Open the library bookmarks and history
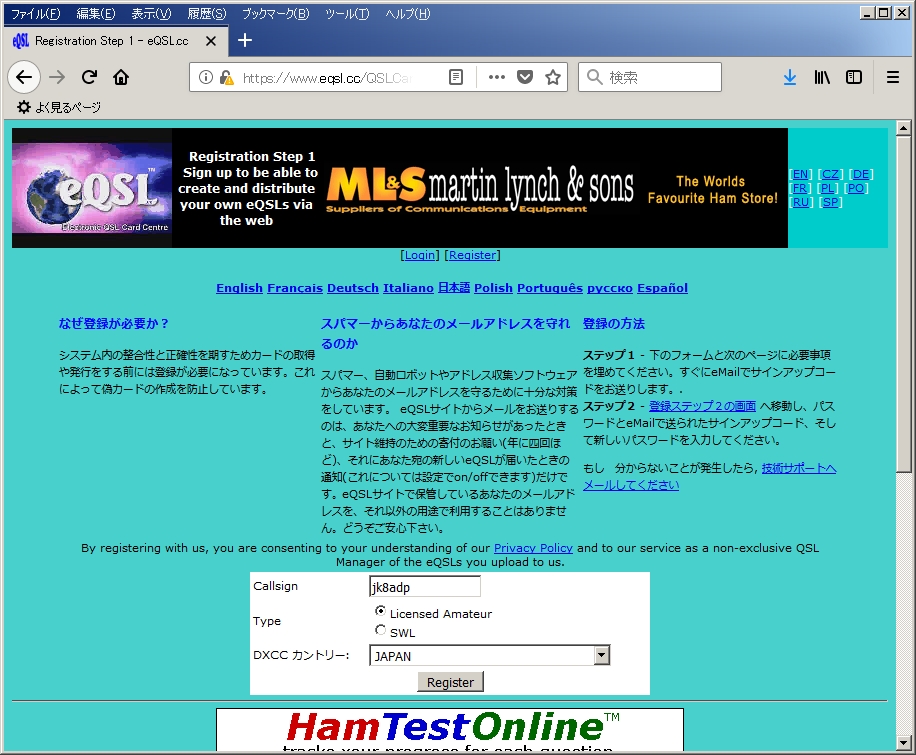The image size is (916, 755). 822,77
